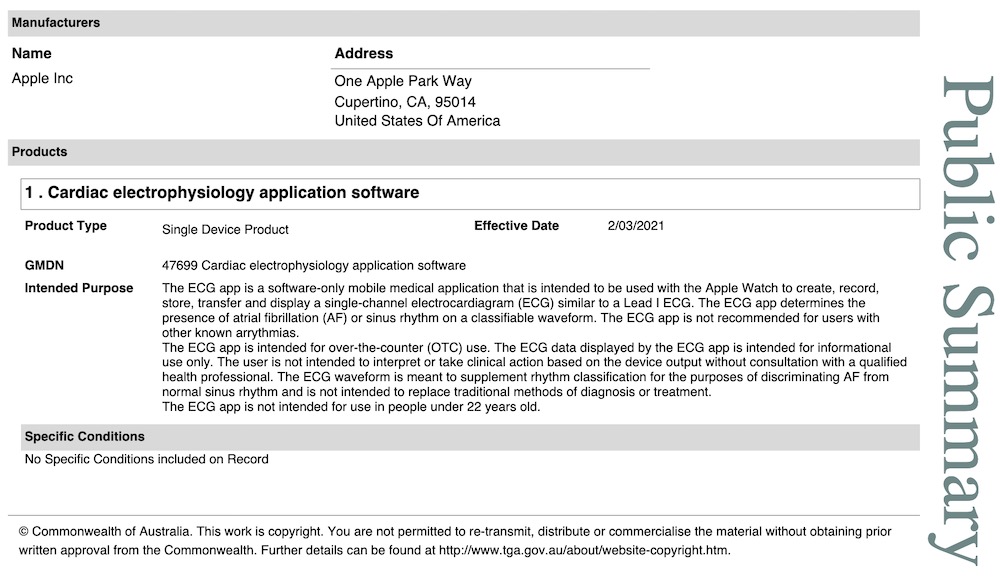Click No Specific Conditions included on Record
This screenshot has height=581, width=1000.
tap(147, 459)
